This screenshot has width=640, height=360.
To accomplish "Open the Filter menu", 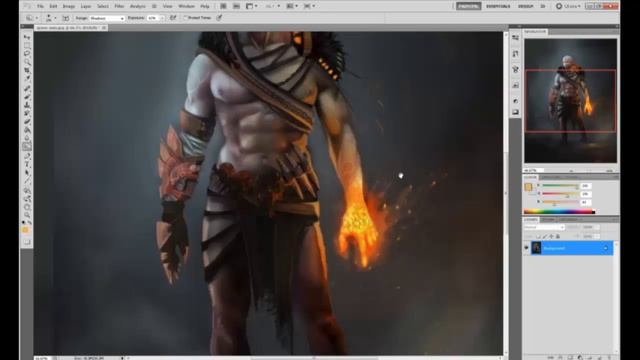I will tap(119, 6).
